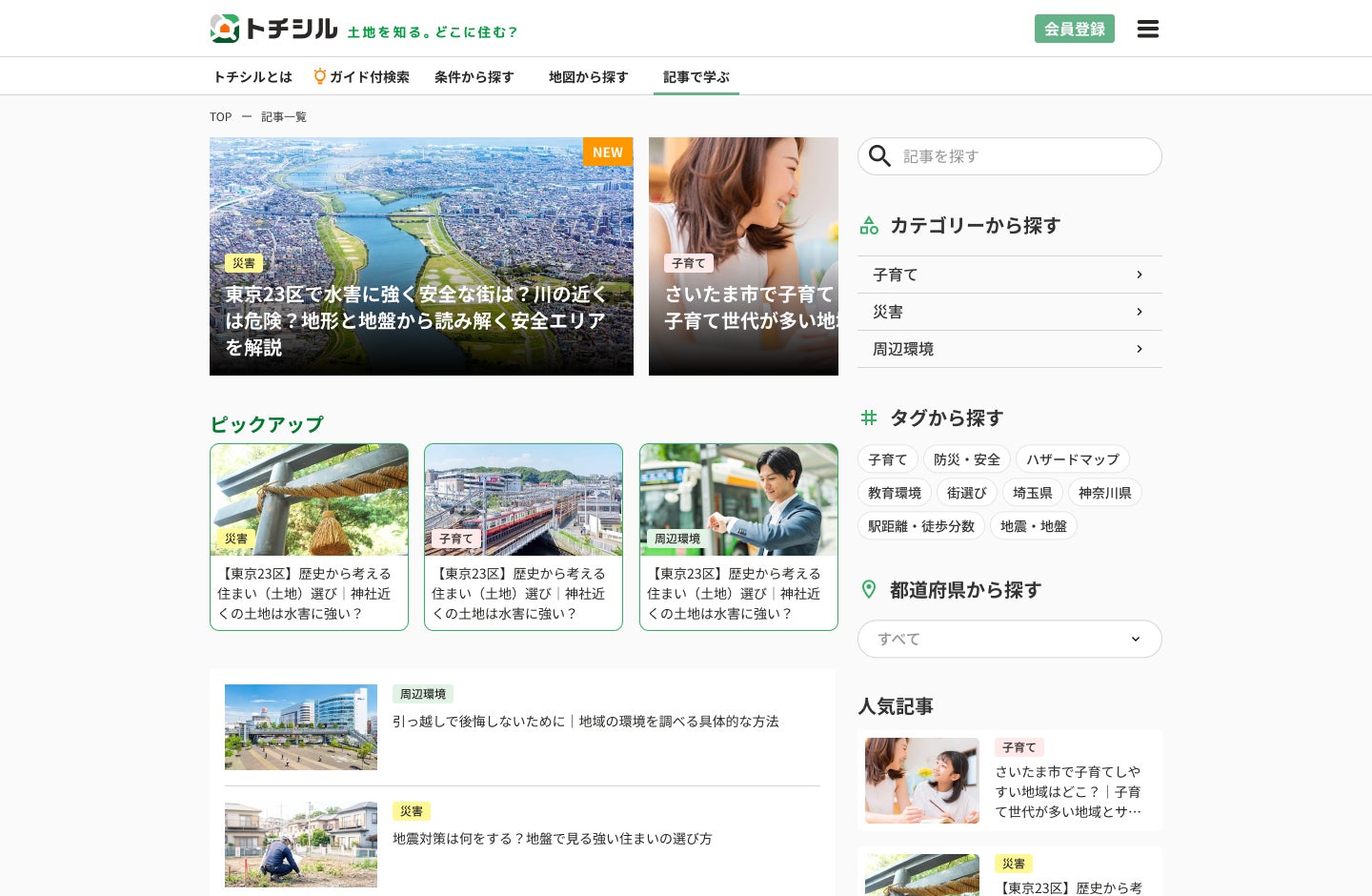1372x896 pixels.
Task: Click the search magnifier icon
Action: tap(879, 156)
